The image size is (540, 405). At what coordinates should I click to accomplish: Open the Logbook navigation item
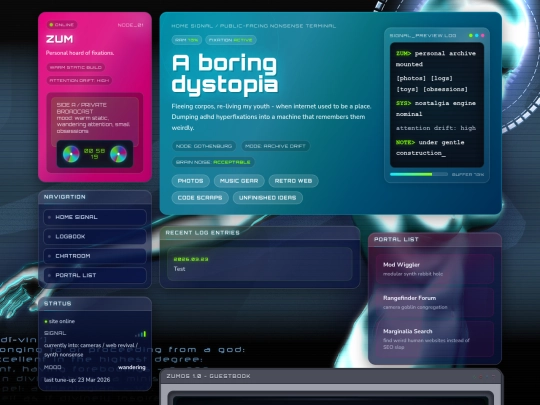95,237
